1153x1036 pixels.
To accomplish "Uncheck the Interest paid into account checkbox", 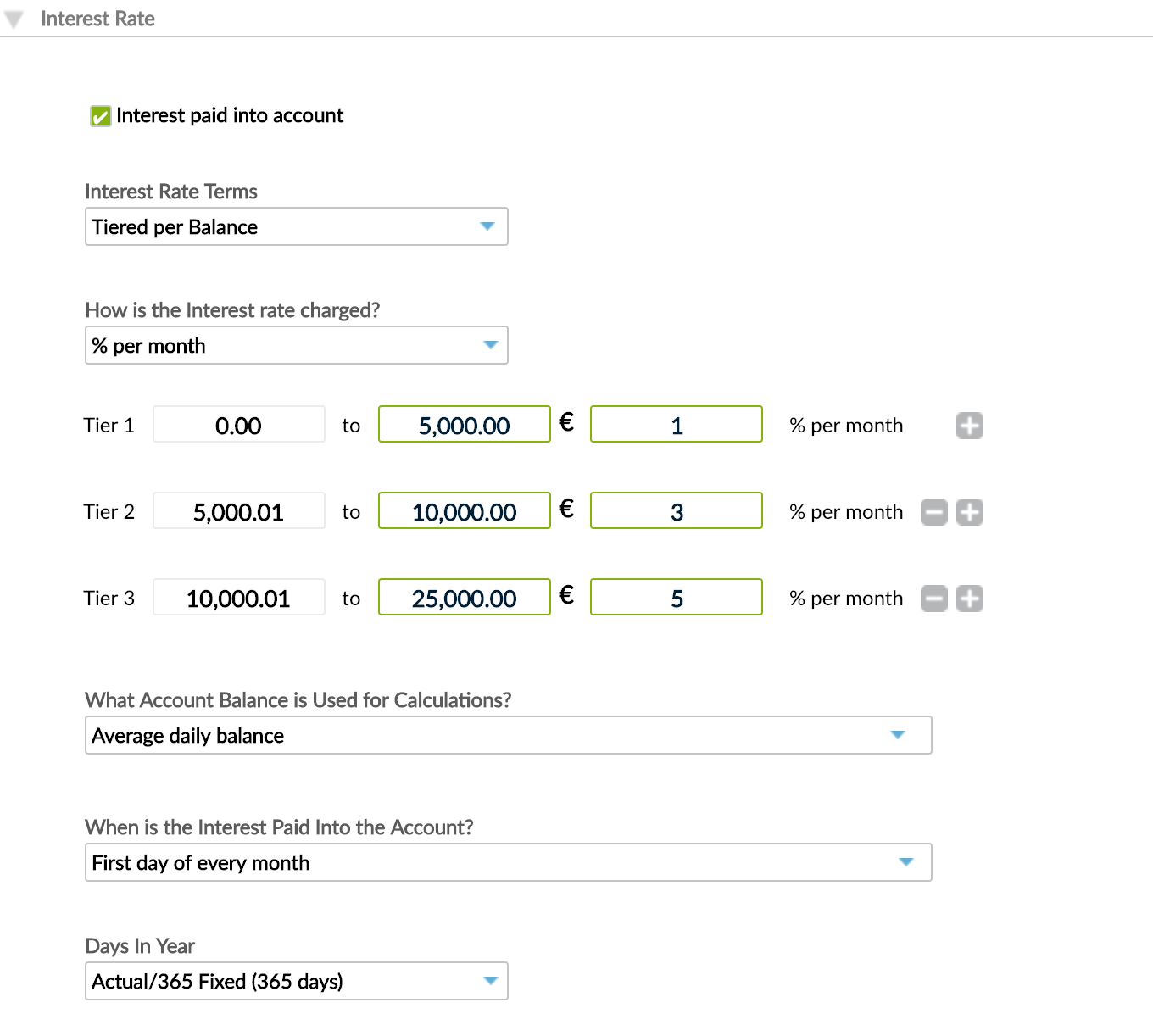I will 101,115.
